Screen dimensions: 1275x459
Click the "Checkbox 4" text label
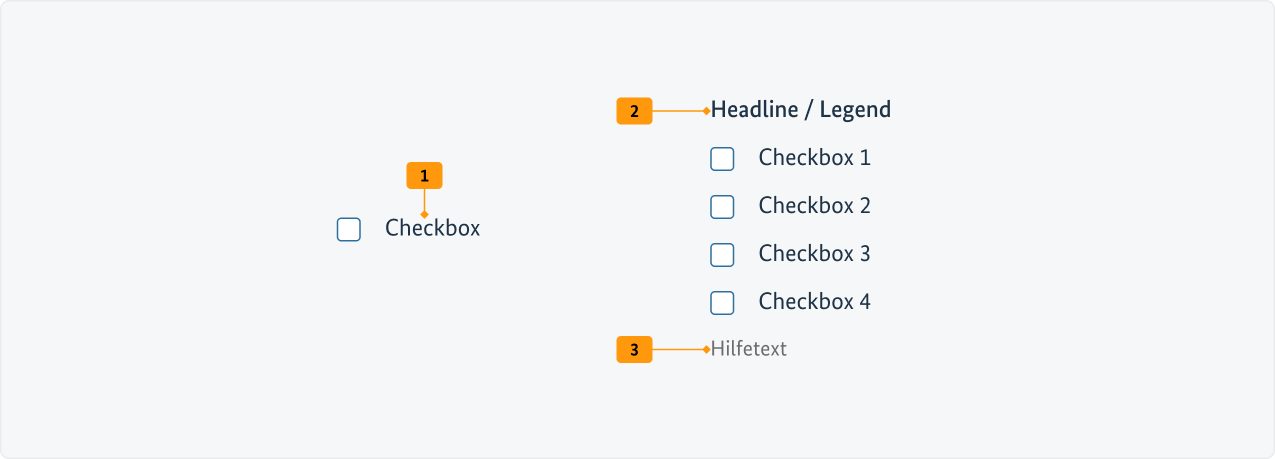click(814, 302)
